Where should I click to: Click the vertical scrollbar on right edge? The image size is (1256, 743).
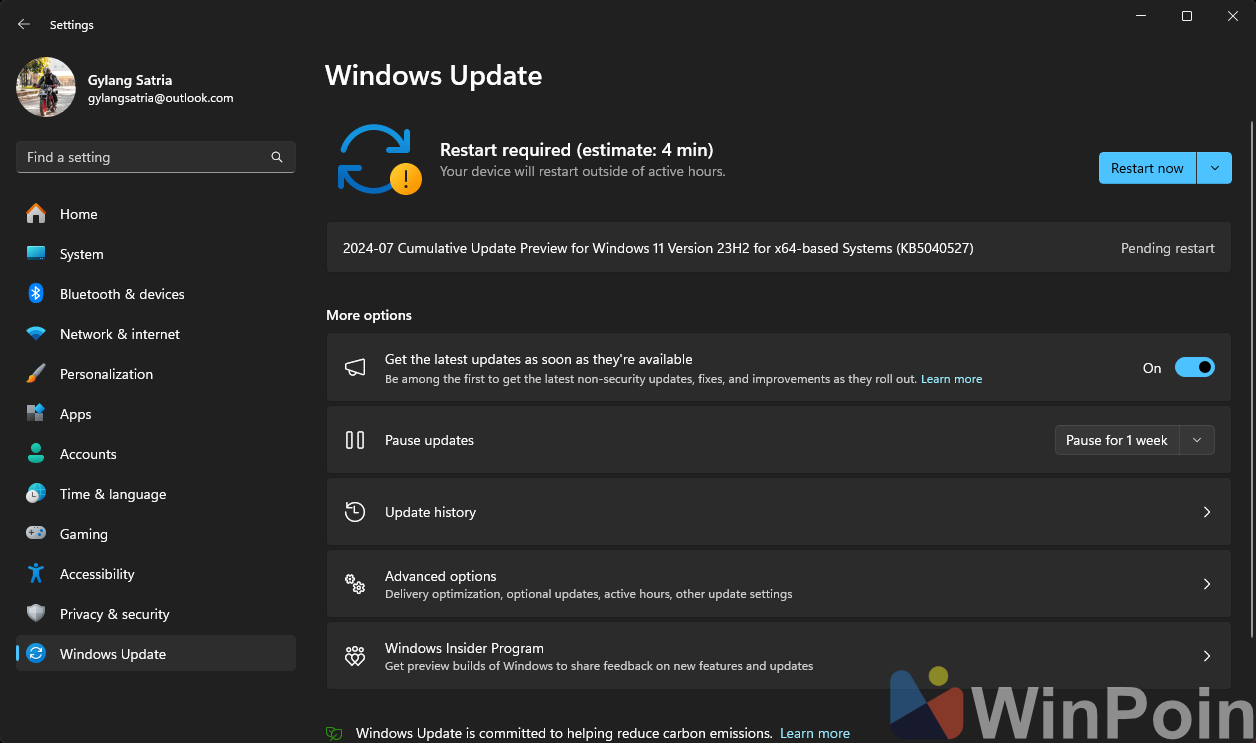(x=1250, y=380)
